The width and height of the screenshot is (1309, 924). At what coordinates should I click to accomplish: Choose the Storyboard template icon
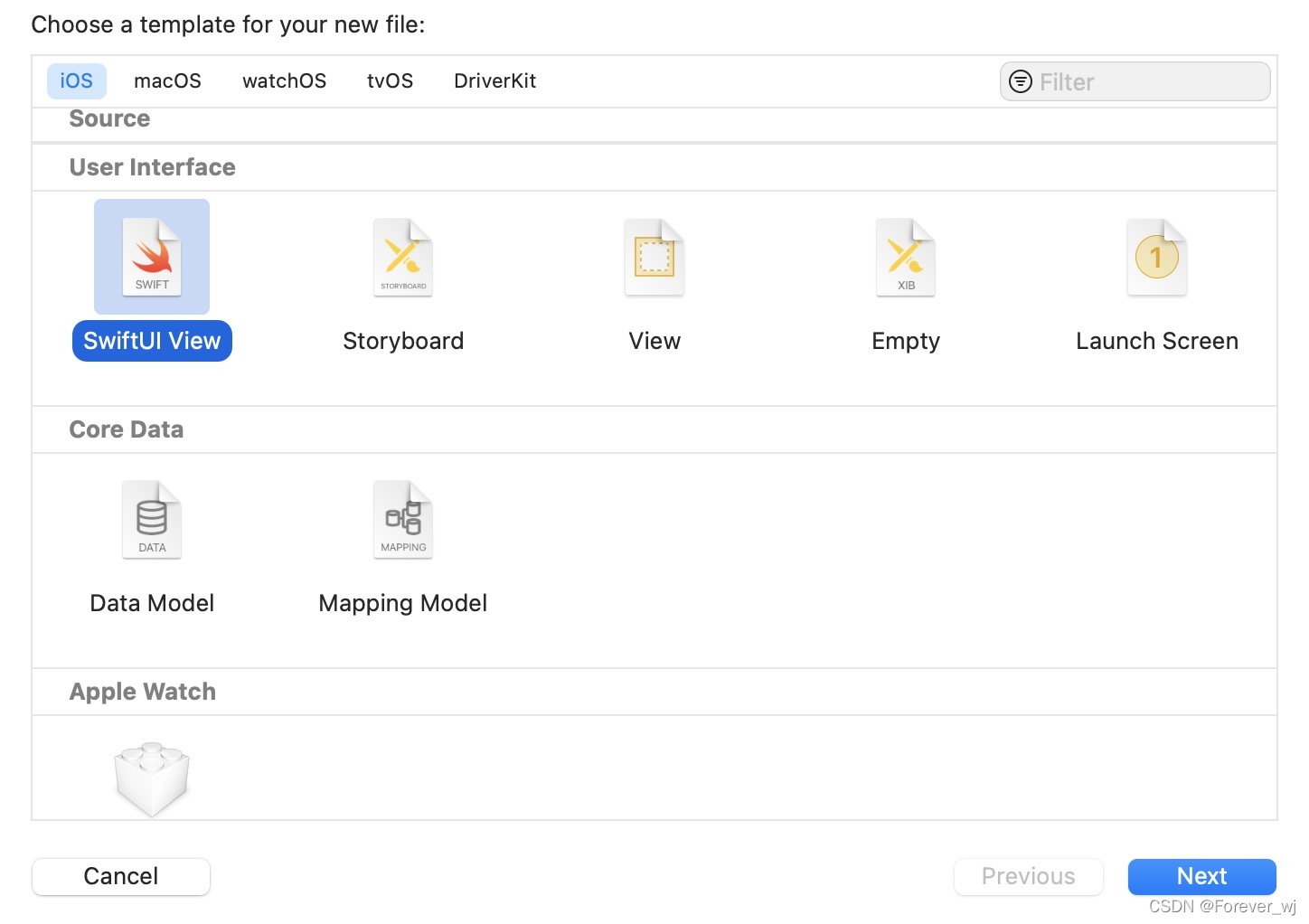click(x=403, y=257)
